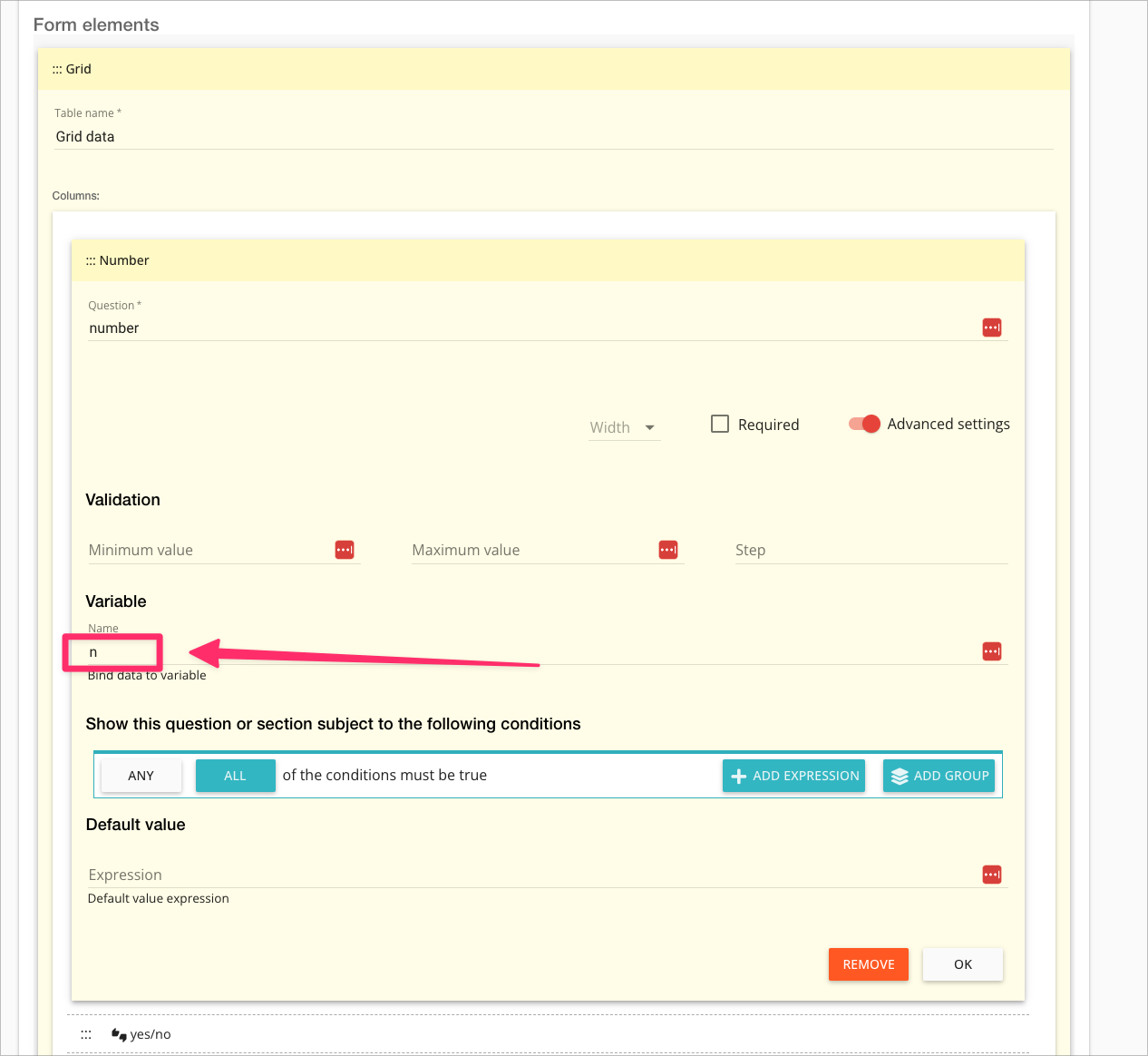
Task: Click the thumbs icon beside yes/no
Action: tap(119, 1033)
